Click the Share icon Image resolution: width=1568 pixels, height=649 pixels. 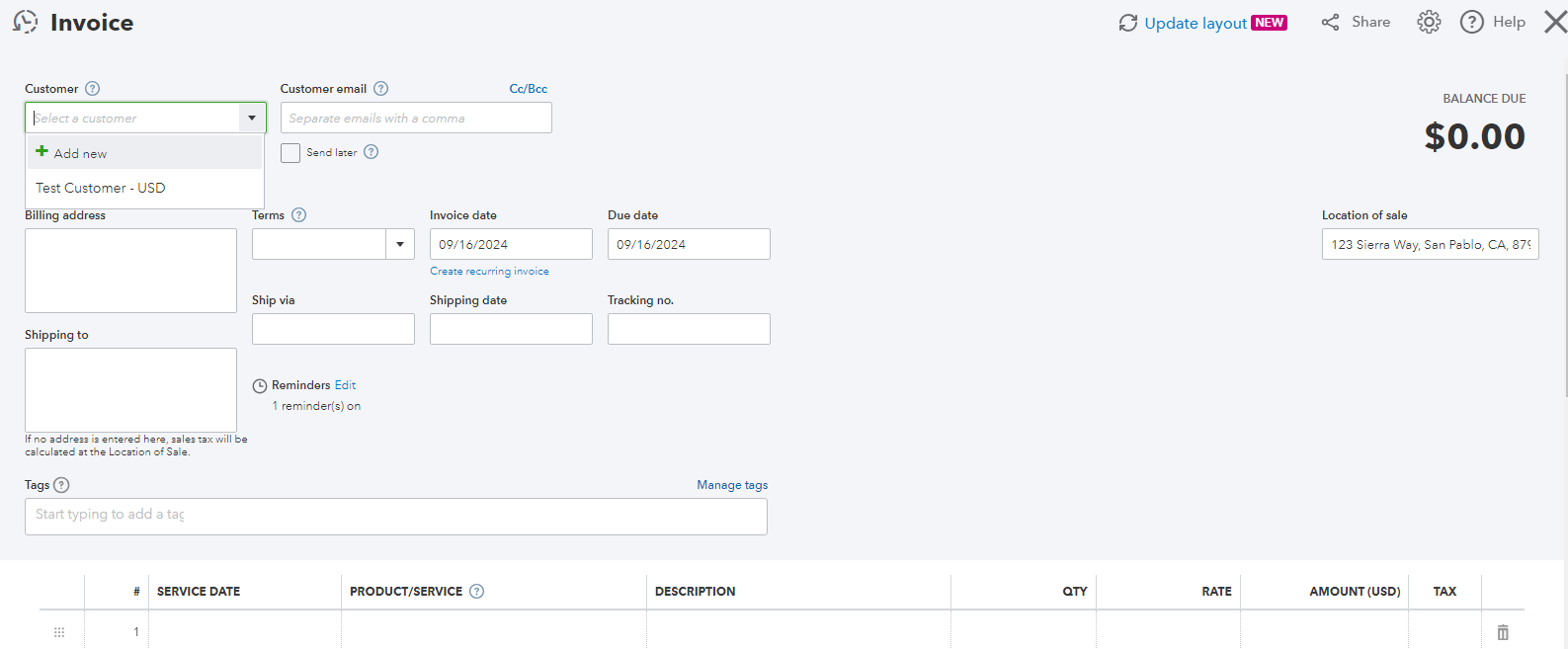(x=1331, y=22)
